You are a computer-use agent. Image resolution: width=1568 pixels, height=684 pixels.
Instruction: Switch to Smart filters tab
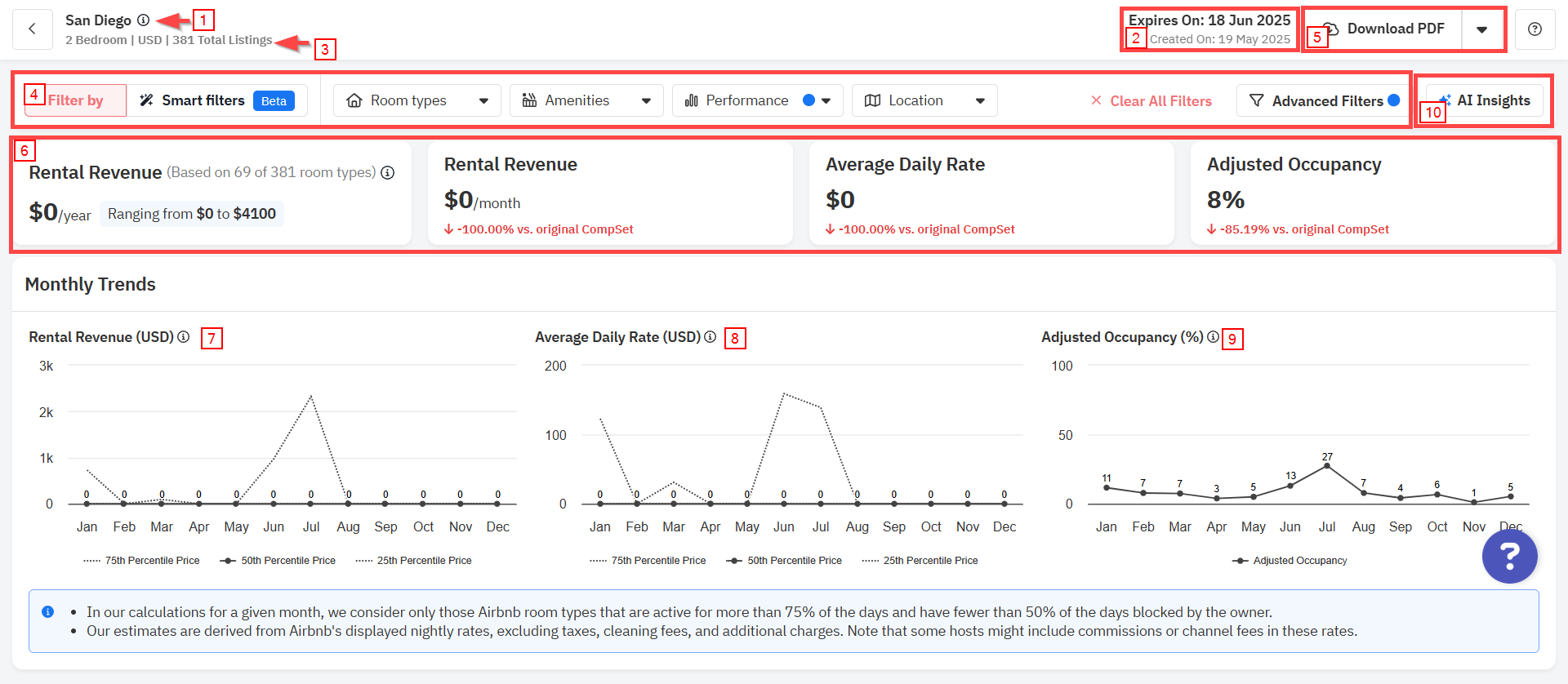[x=216, y=100]
